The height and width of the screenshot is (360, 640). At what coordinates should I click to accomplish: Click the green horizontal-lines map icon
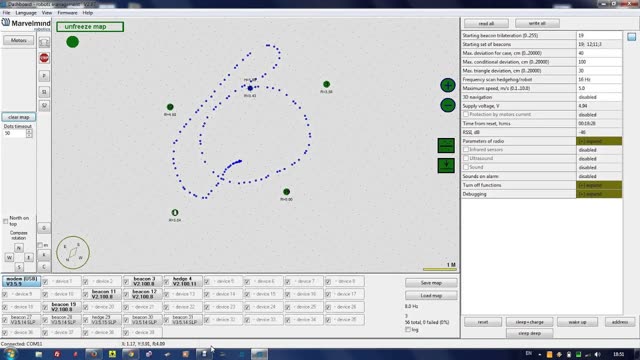point(446,145)
